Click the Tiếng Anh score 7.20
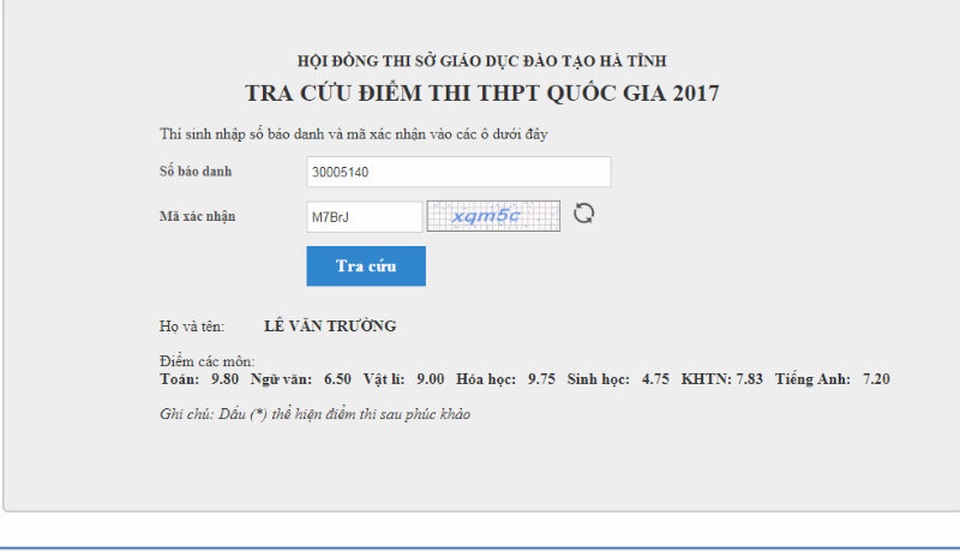The height and width of the screenshot is (551, 960). pos(876,380)
